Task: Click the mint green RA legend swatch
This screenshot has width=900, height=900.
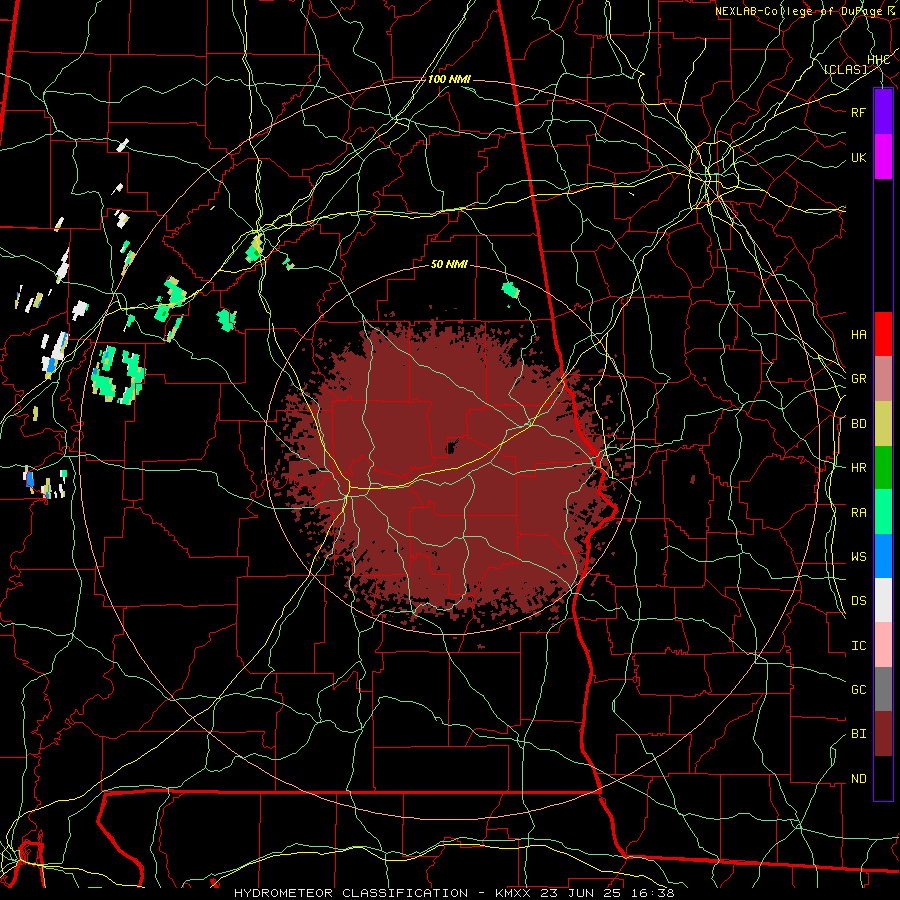Action: (x=883, y=512)
